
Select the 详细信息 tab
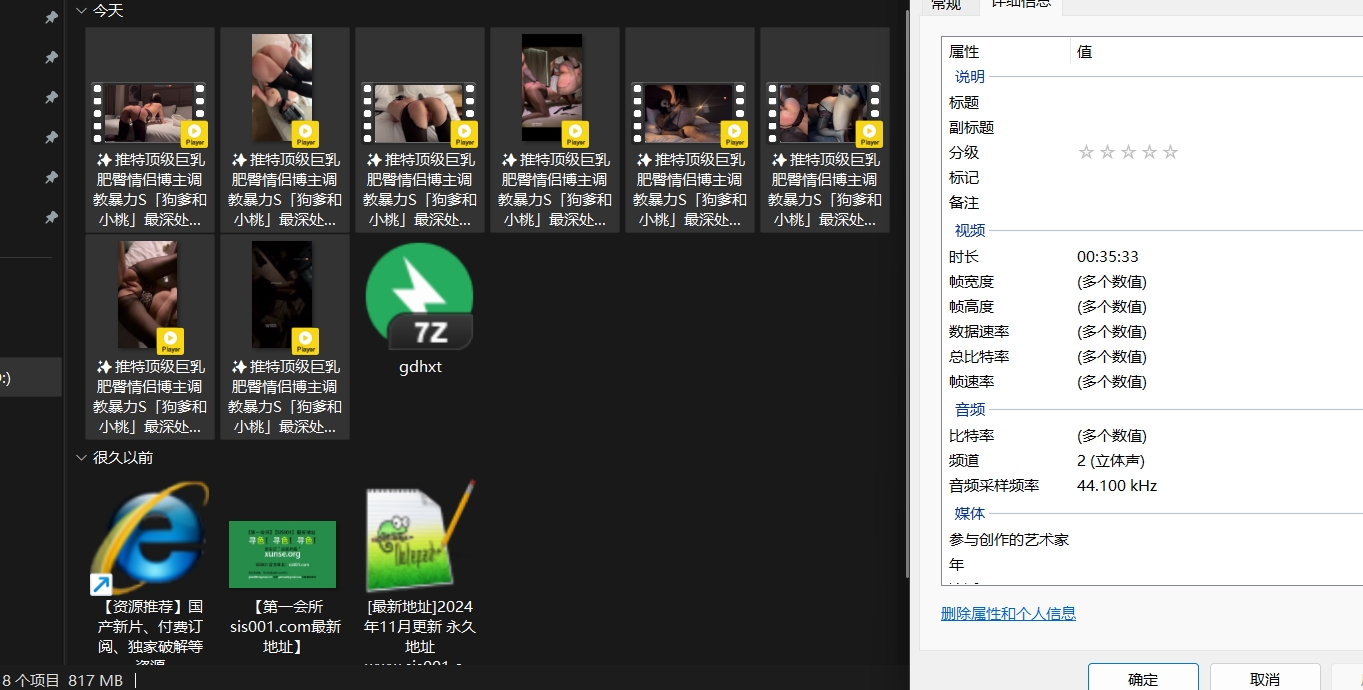[1020, 5]
